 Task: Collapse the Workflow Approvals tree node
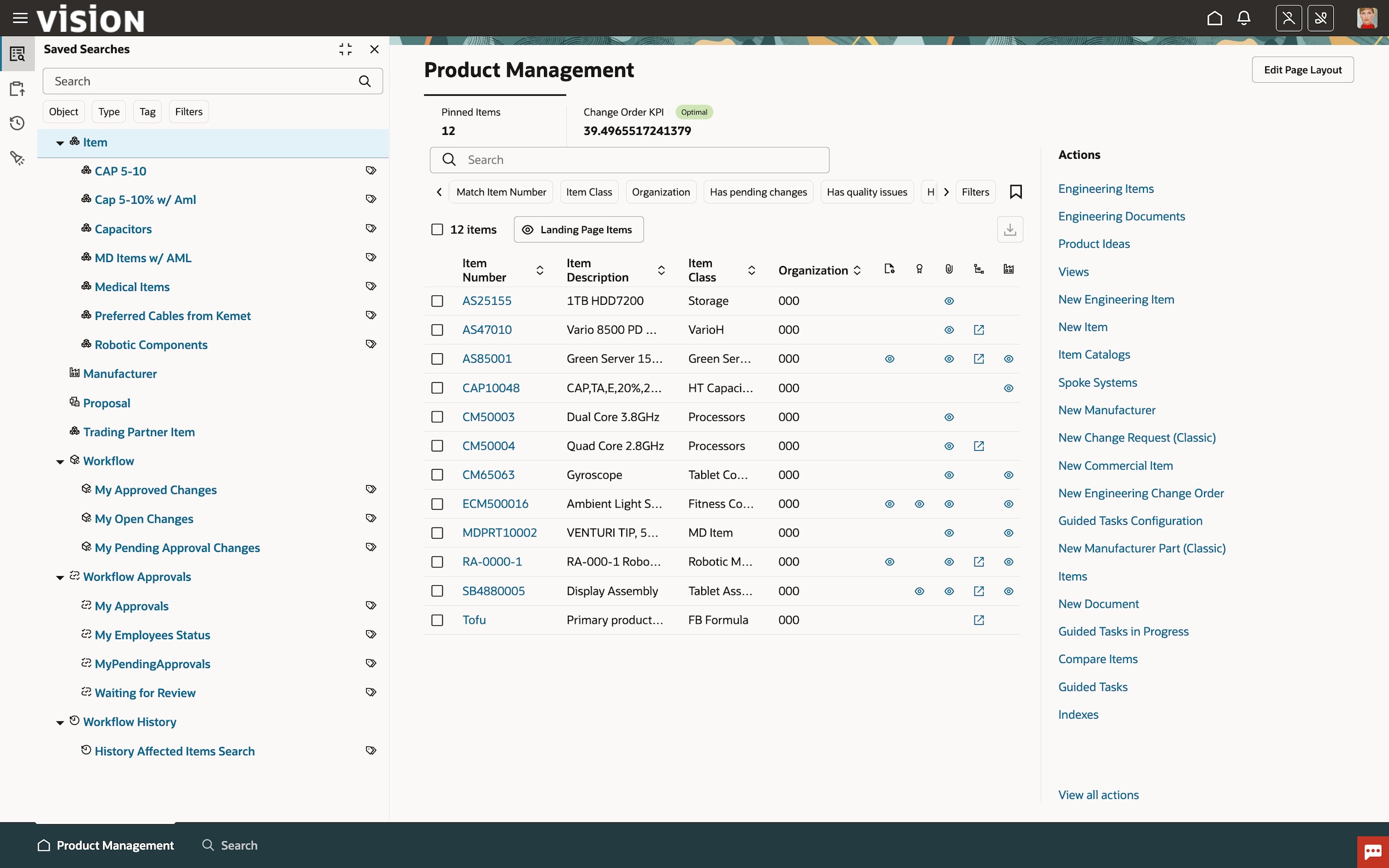pos(59,578)
